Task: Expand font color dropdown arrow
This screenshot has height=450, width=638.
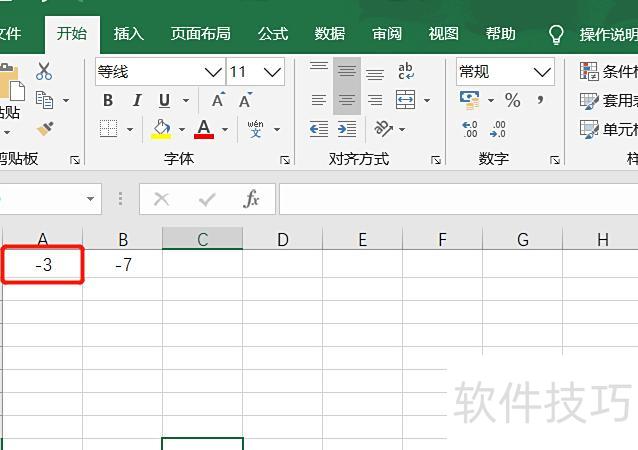Action: point(225,129)
